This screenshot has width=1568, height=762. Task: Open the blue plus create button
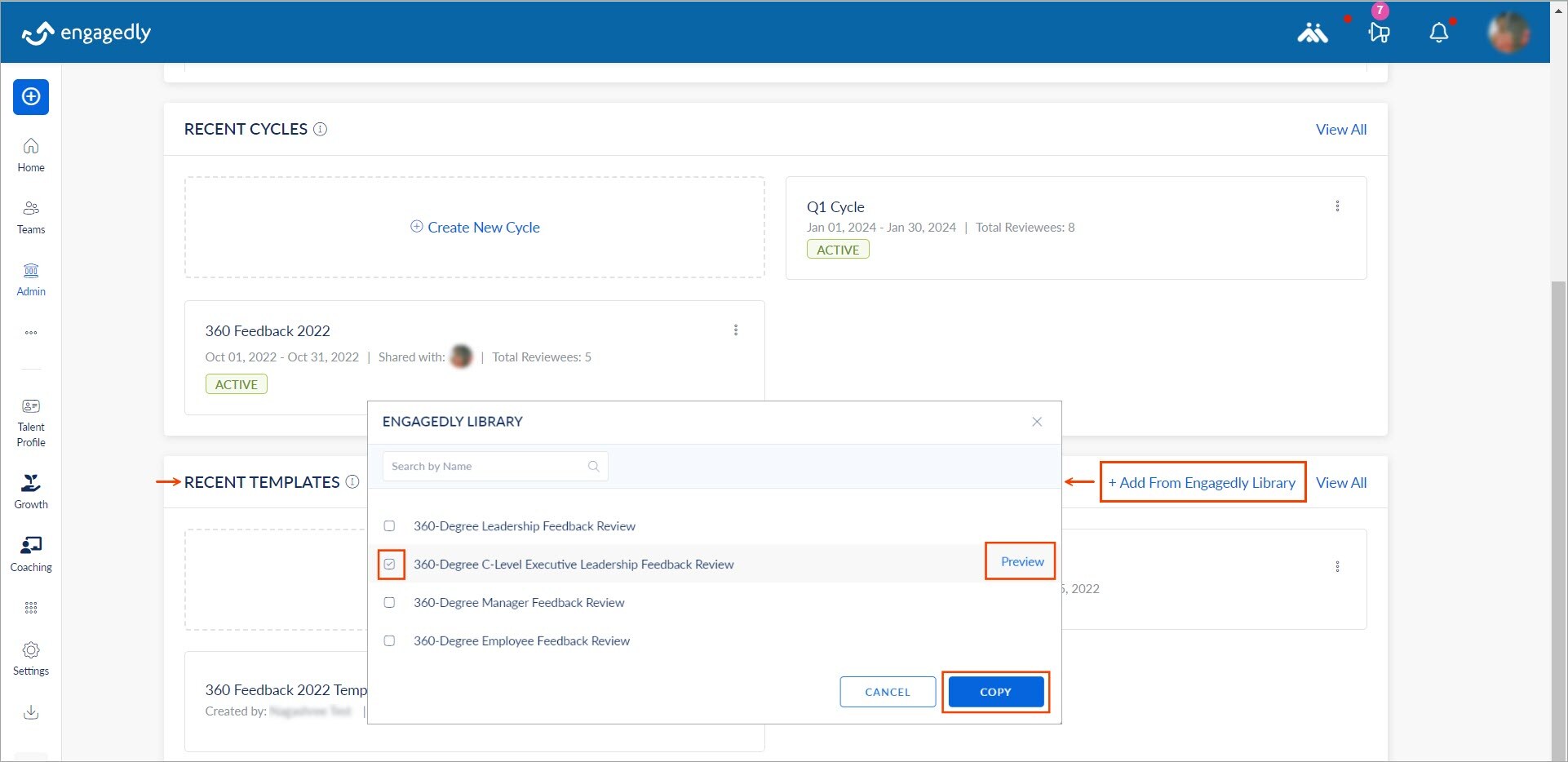point(31,97)
